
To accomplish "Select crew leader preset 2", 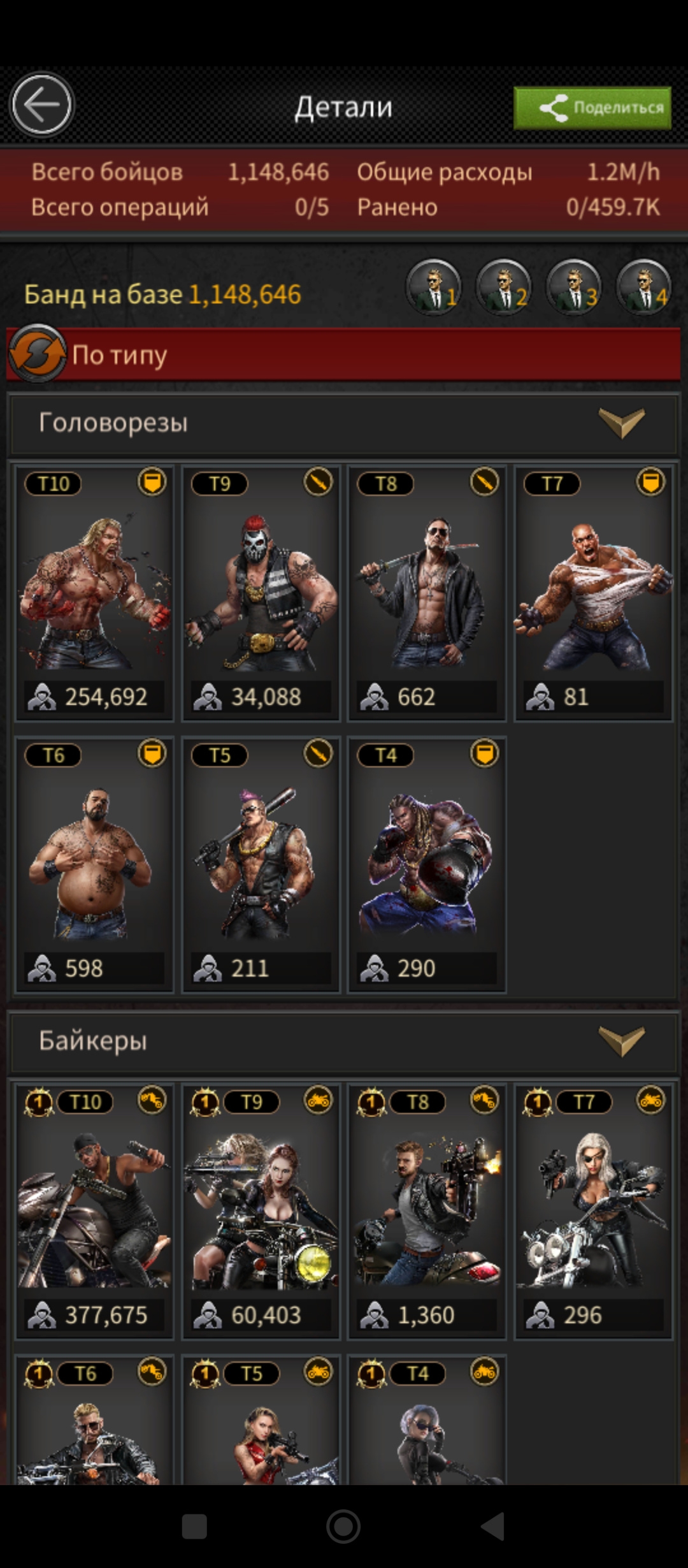I will pos(504,287).
